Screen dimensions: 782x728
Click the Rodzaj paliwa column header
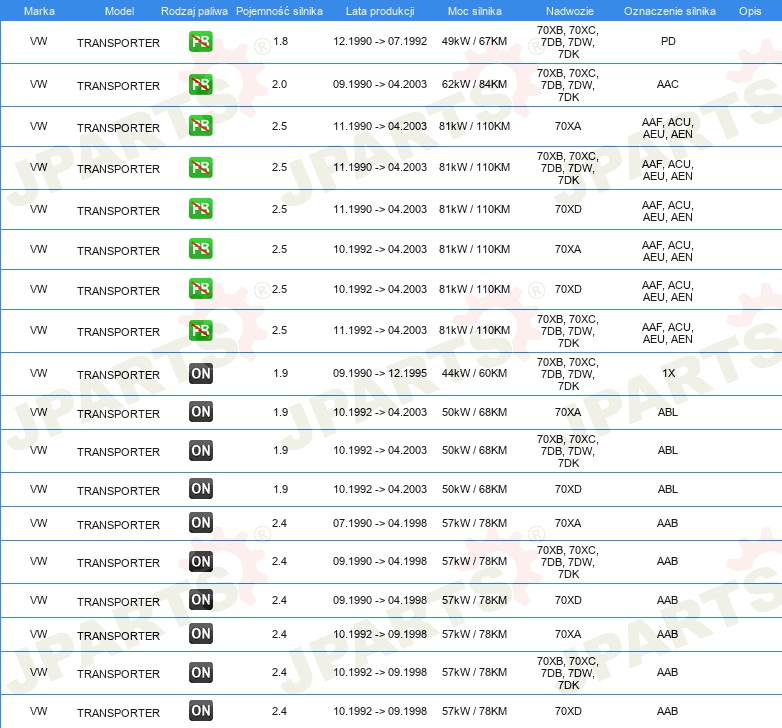[x=194, y=11]
